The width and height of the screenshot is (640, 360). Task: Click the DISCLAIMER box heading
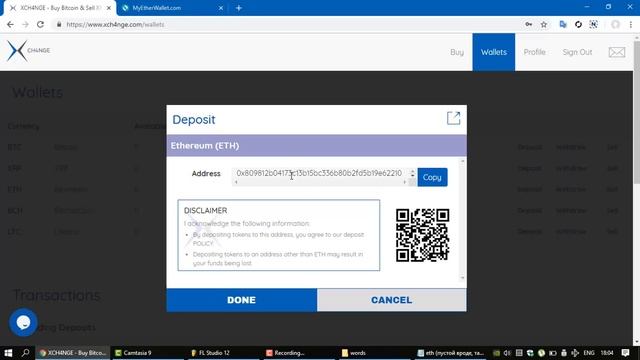click(205, 211)
